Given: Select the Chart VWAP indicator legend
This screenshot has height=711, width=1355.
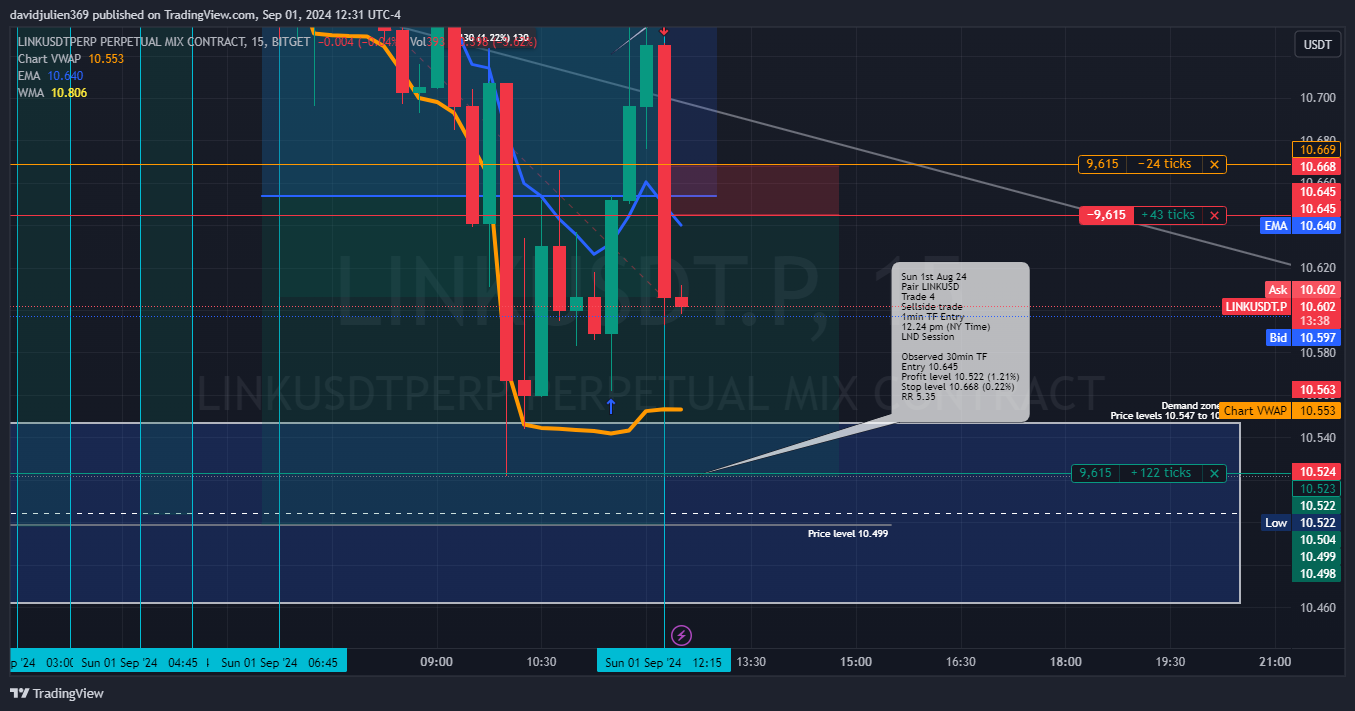Looking at the screenshot, I should click(71, 59).
